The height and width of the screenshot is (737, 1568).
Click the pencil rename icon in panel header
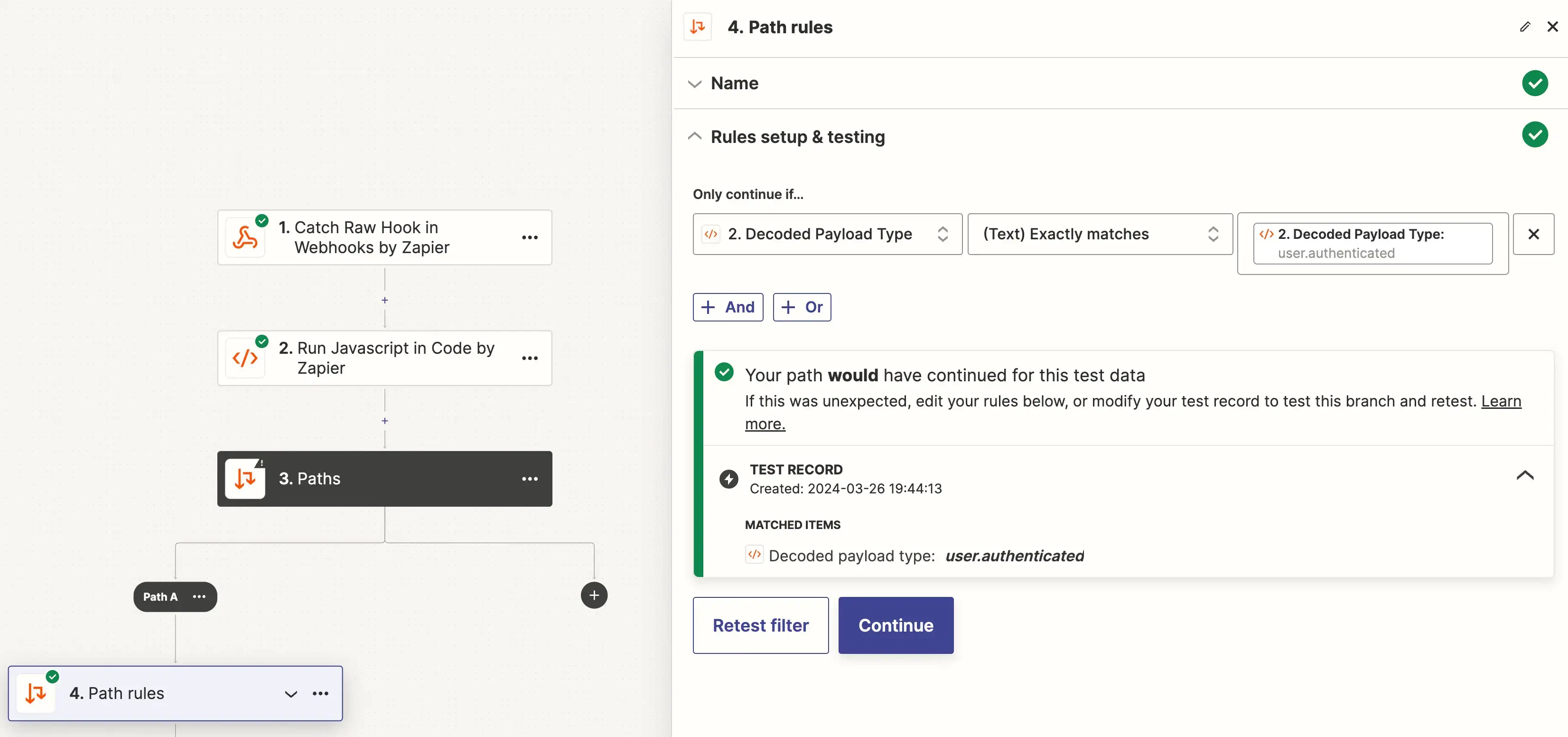tap(1524, 27)
